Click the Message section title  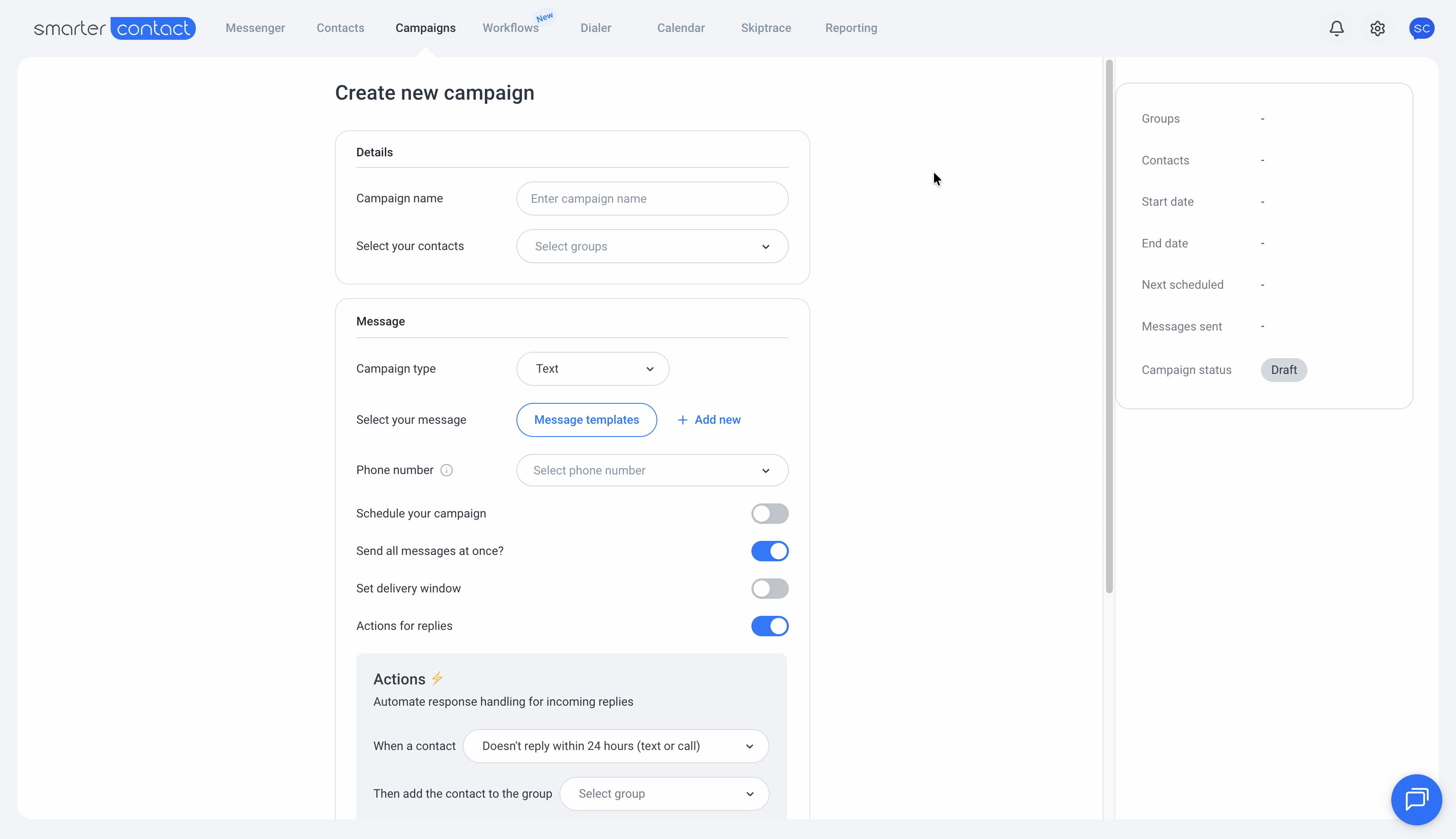click(x=381, y=322)
